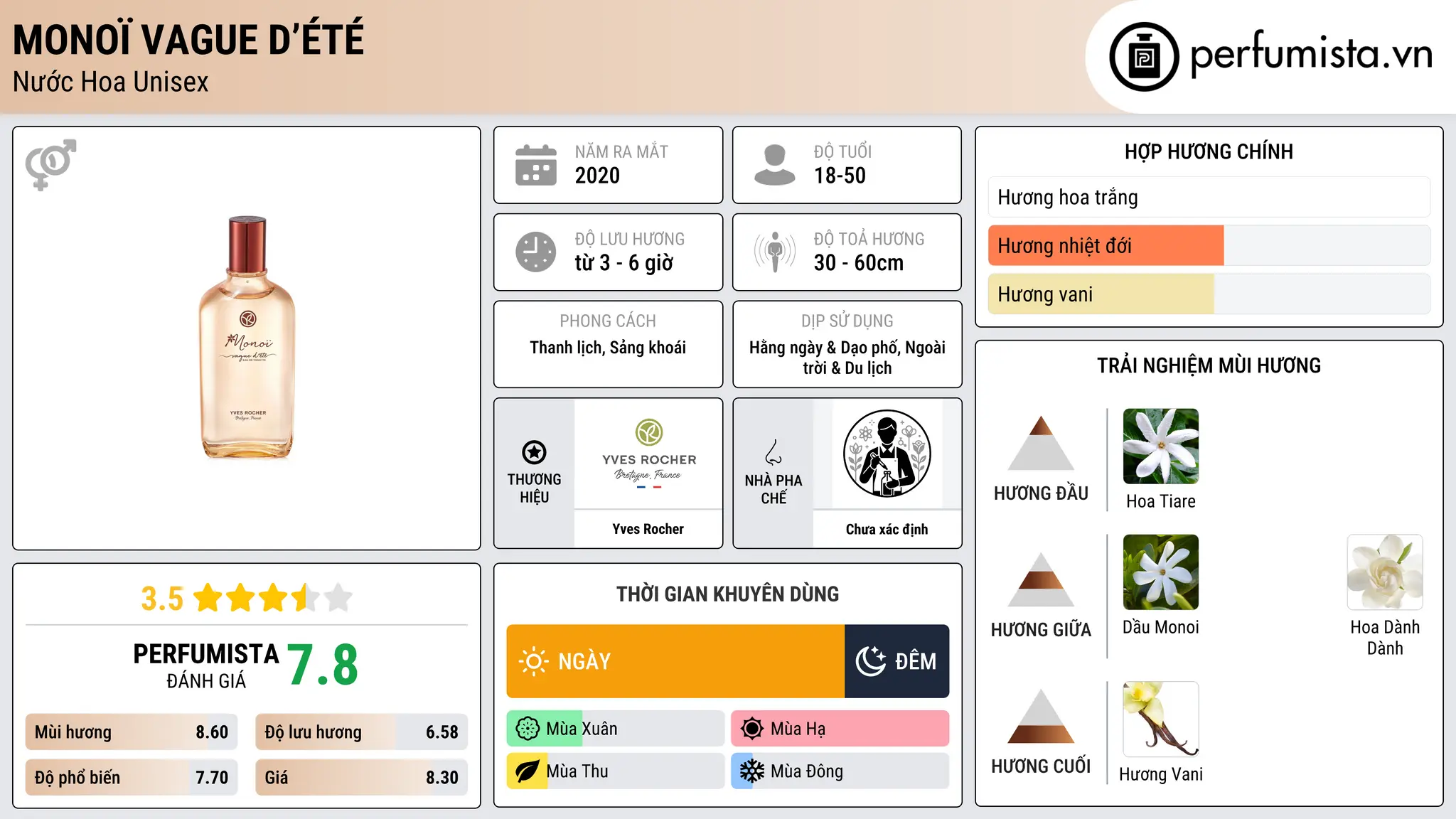Click the person icon beside Độ tuổi
Image resolution: width=1456 pixels, height=819 pixels.
[x=775, y=165]
